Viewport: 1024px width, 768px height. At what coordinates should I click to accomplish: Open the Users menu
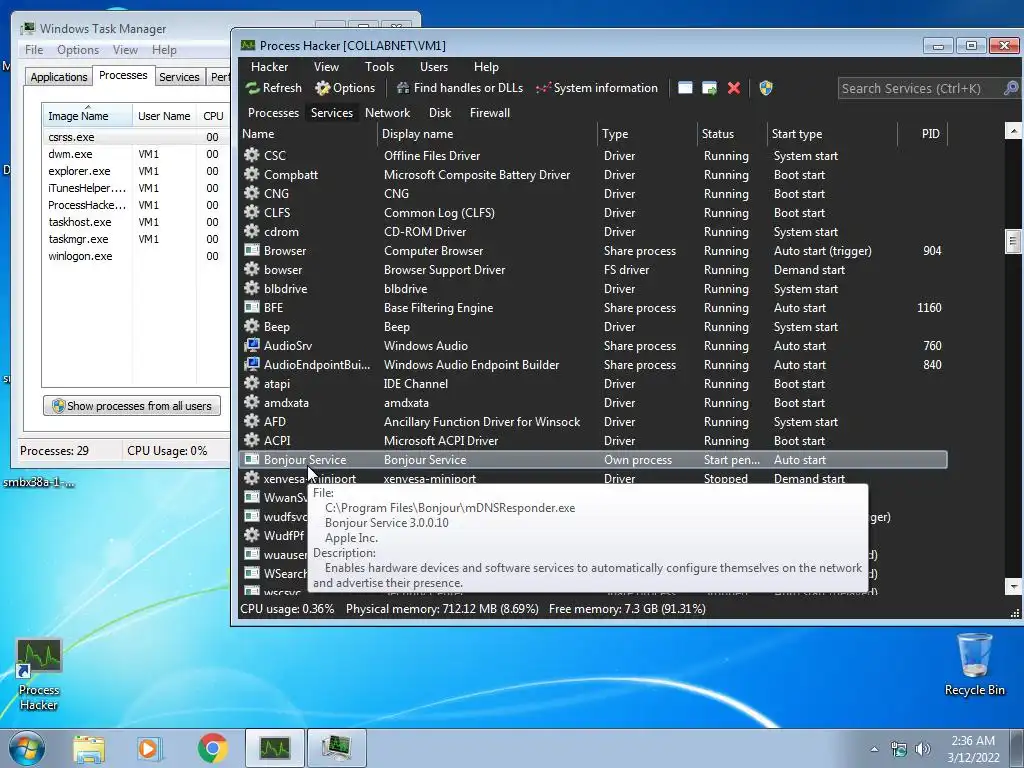coord(434,67)
